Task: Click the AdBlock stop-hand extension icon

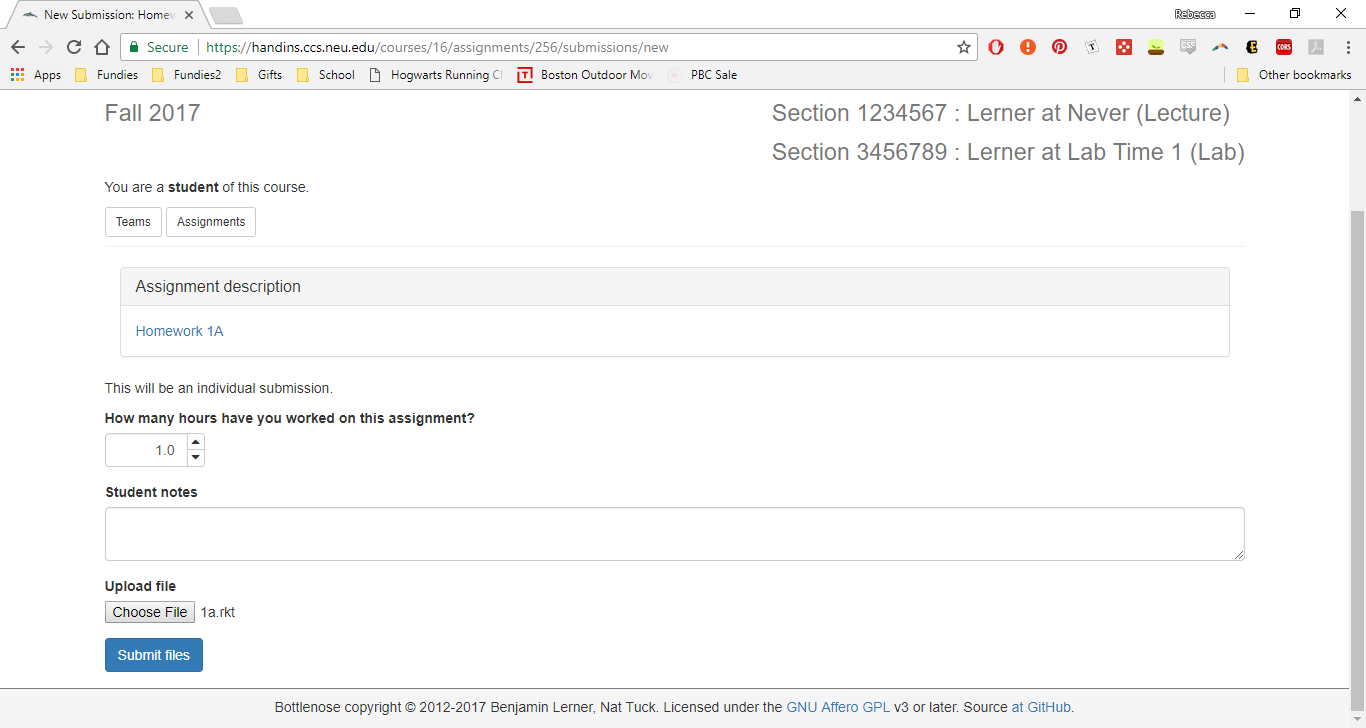Action: point(996,47)
